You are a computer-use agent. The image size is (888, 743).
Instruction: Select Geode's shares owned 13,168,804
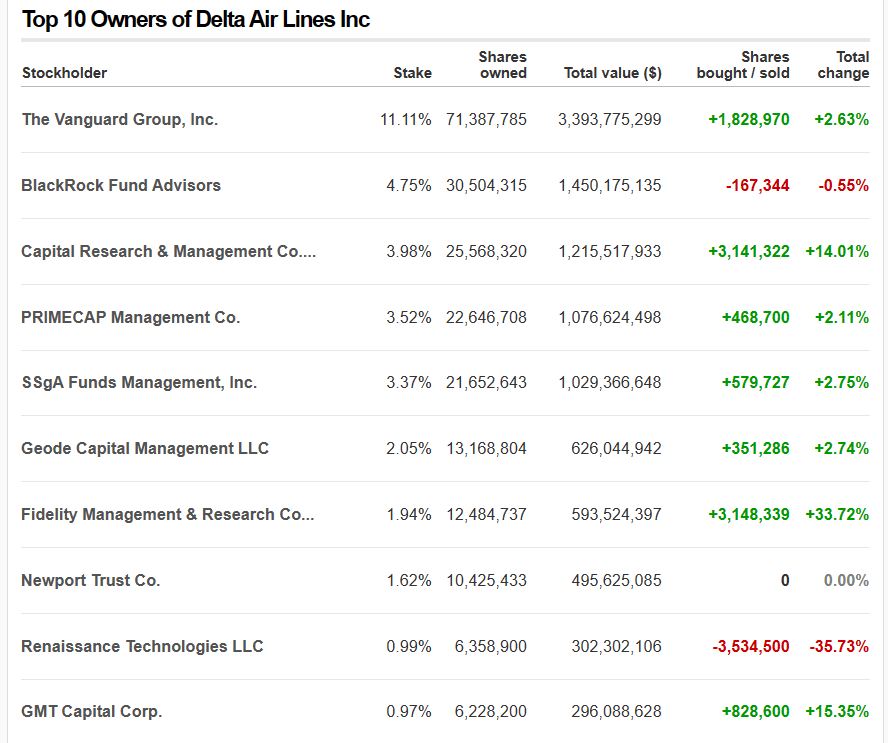[486, 449]
